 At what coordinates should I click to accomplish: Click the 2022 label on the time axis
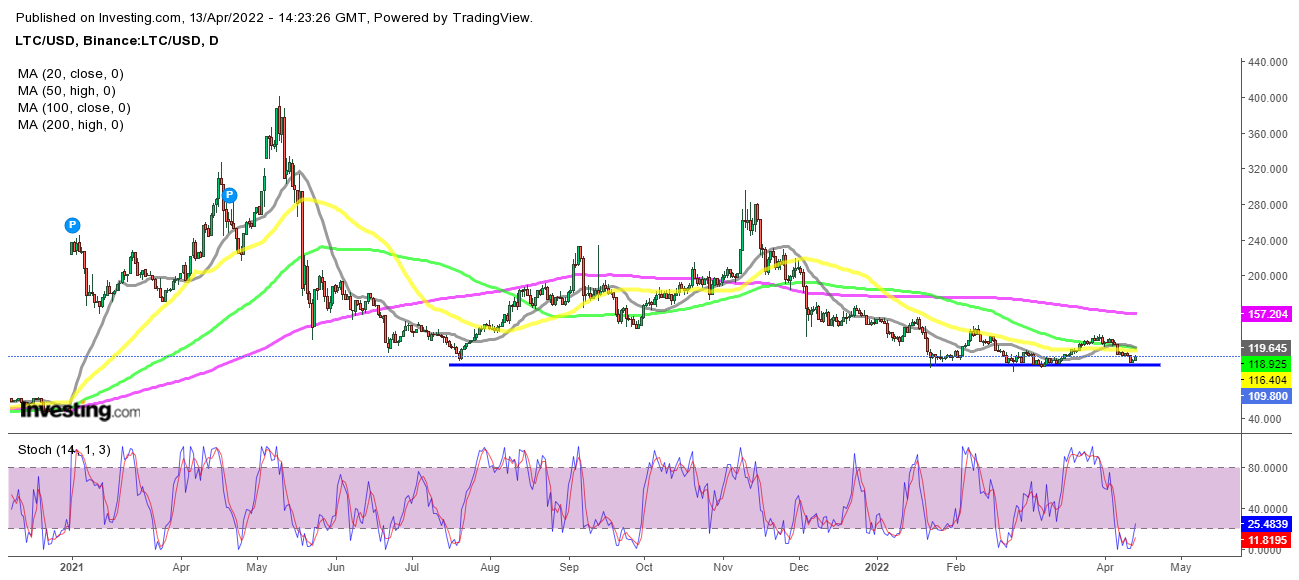click(876, 567)
